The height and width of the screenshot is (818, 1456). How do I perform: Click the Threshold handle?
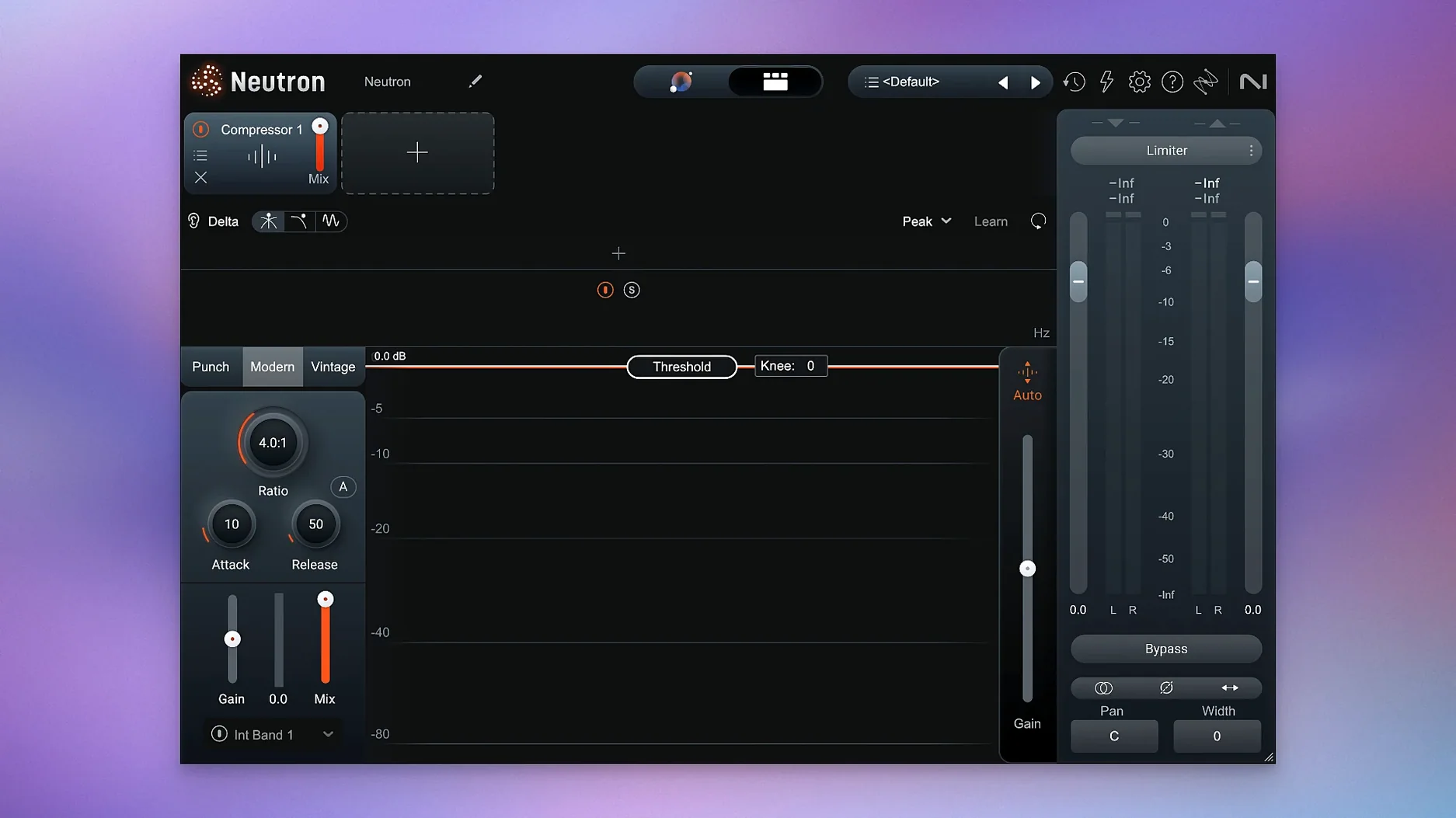[681, 367]
